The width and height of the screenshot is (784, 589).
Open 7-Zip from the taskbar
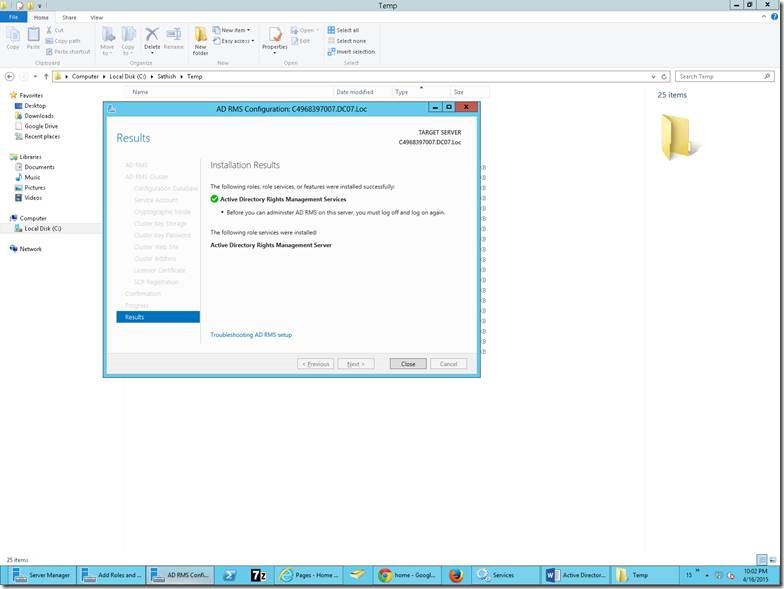pos(258,575)
